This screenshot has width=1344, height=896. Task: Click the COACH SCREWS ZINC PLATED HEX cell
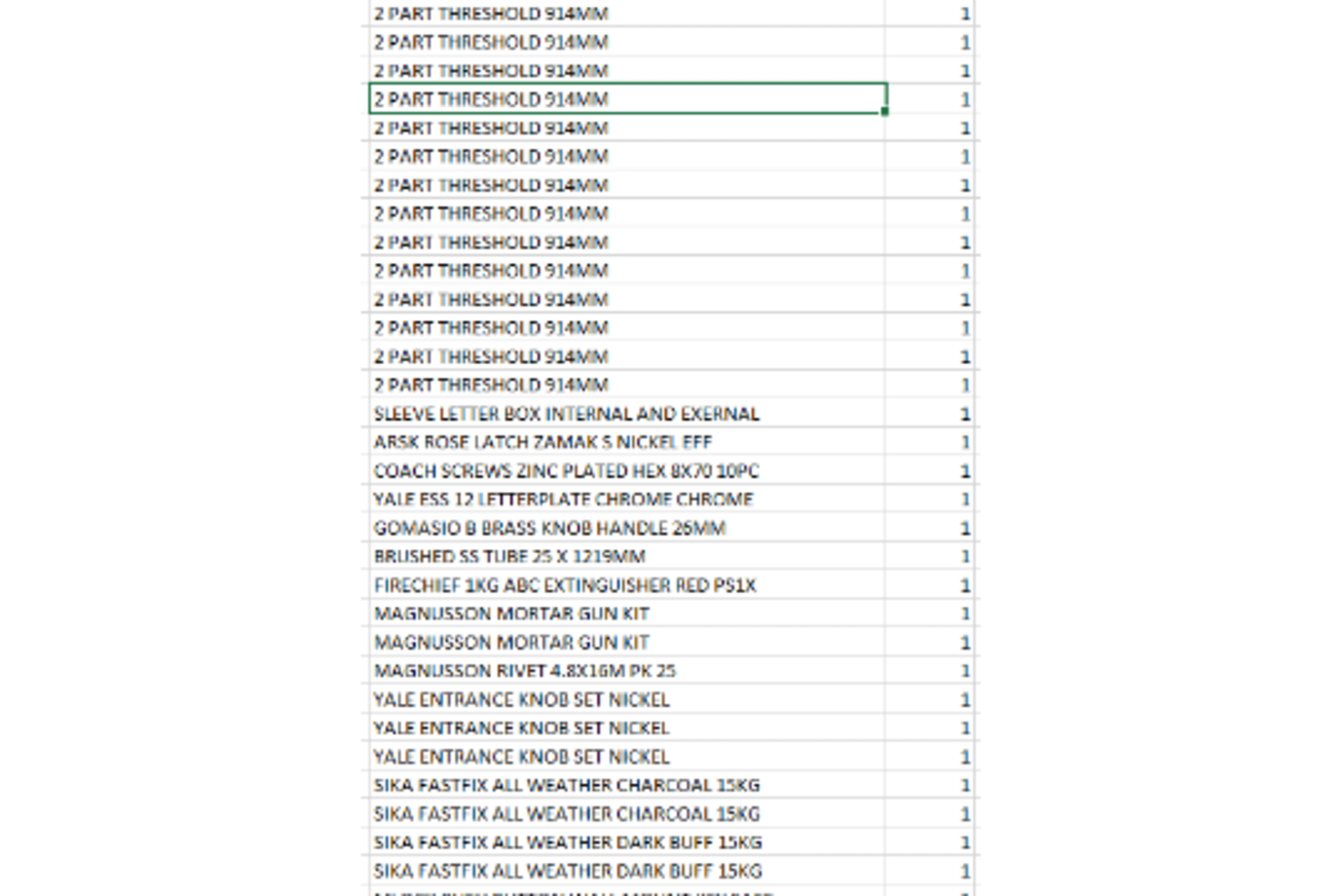[626, 470]
